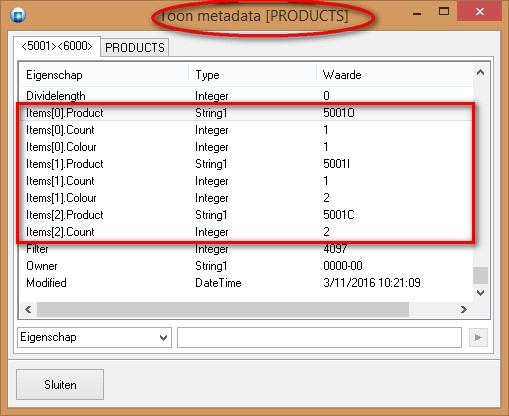Select the Items[0].Product row
The height and width of the screenshot is (416, 509).
point(246,113)
